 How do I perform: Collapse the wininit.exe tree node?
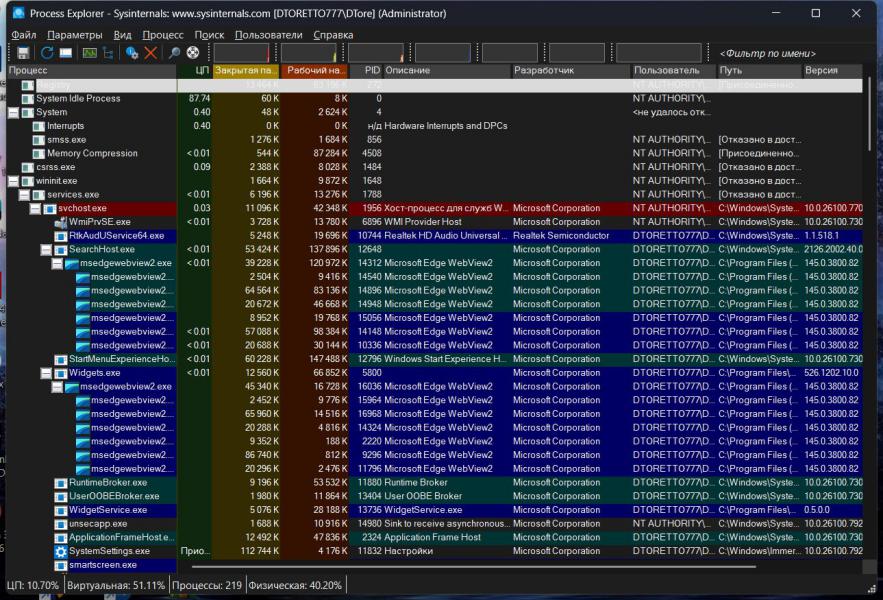coord(13,181)
